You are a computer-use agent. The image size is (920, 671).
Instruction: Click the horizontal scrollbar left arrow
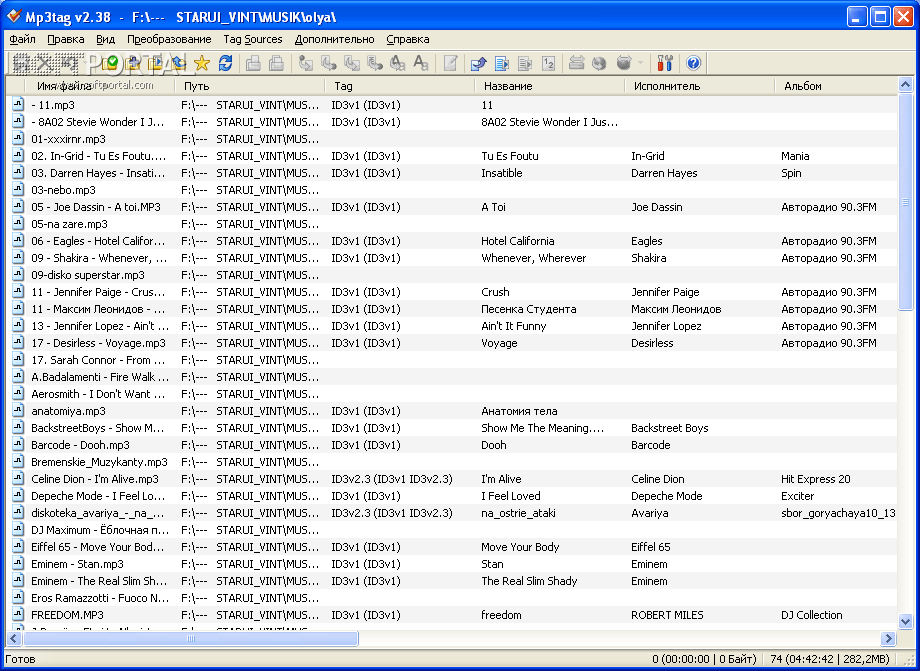tap(15, 639)
